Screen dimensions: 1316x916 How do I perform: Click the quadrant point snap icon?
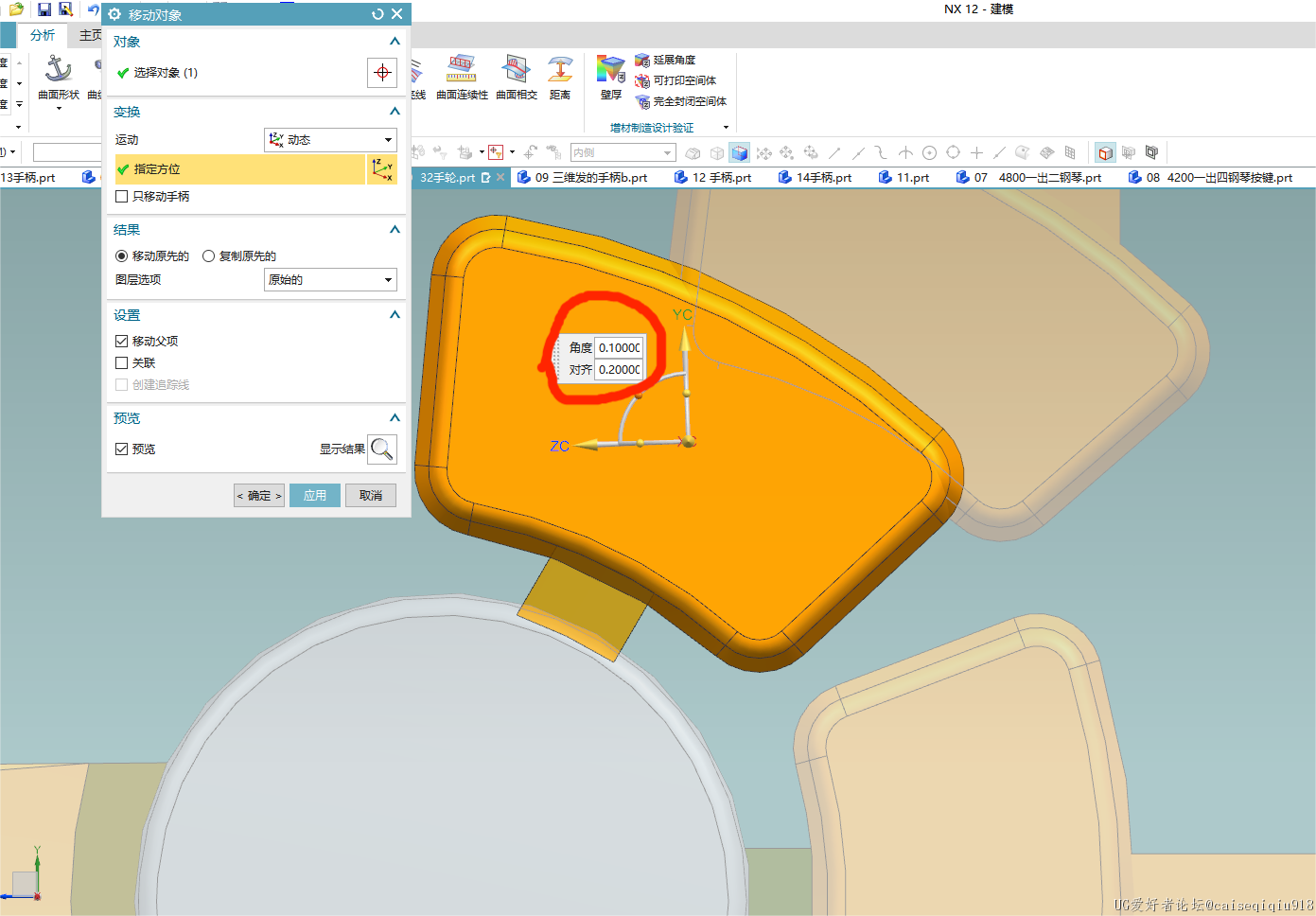click(953, 152)
